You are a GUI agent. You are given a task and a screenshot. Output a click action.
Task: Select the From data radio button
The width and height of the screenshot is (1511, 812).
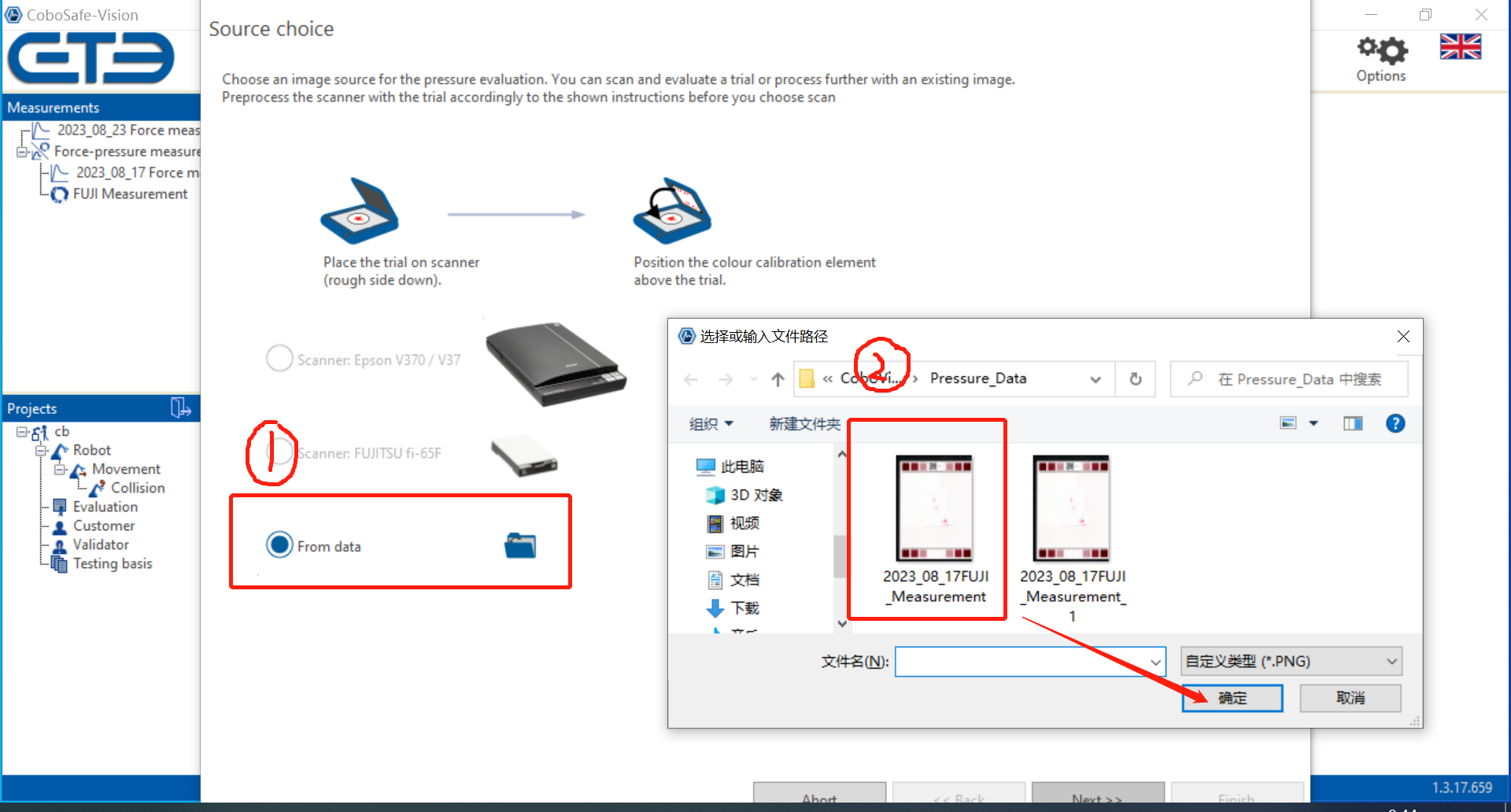279,544
